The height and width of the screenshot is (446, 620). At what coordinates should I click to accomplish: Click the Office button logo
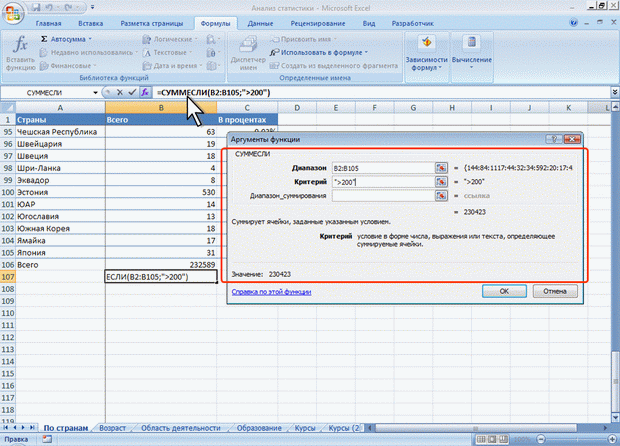13,13
